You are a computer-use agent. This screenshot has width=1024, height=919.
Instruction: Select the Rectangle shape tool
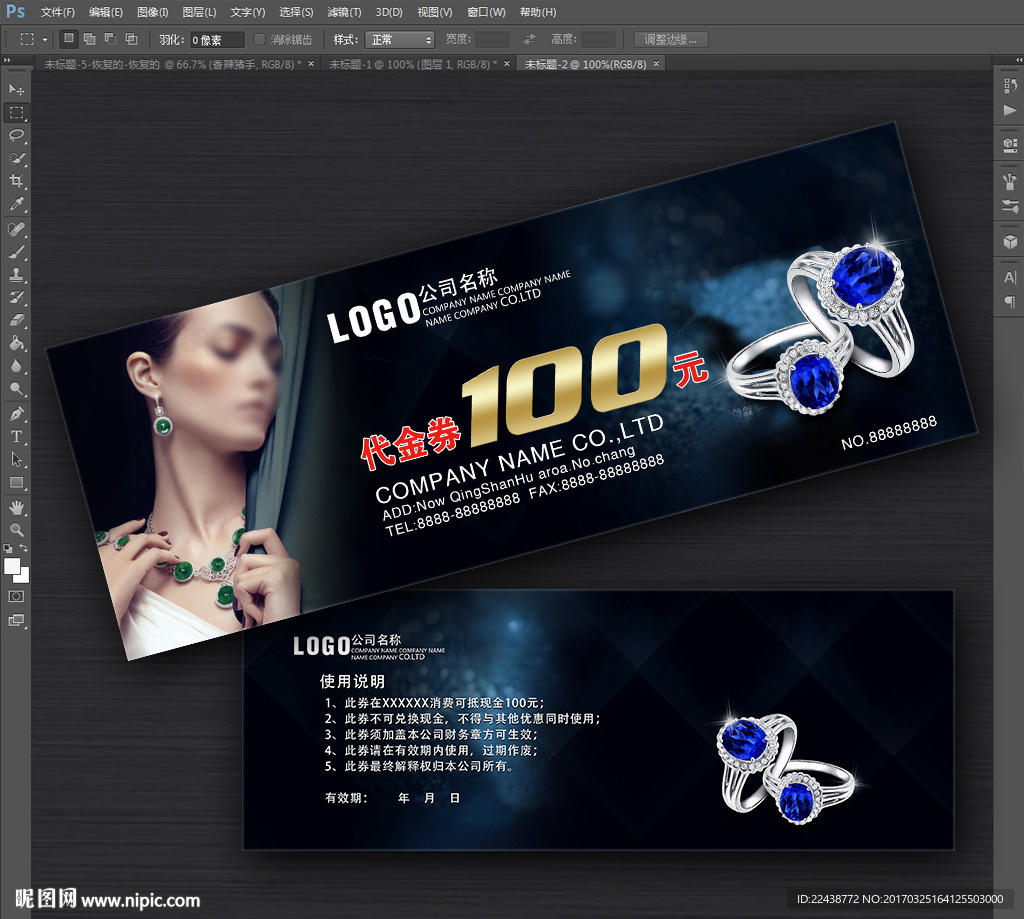tap(16, 483)
